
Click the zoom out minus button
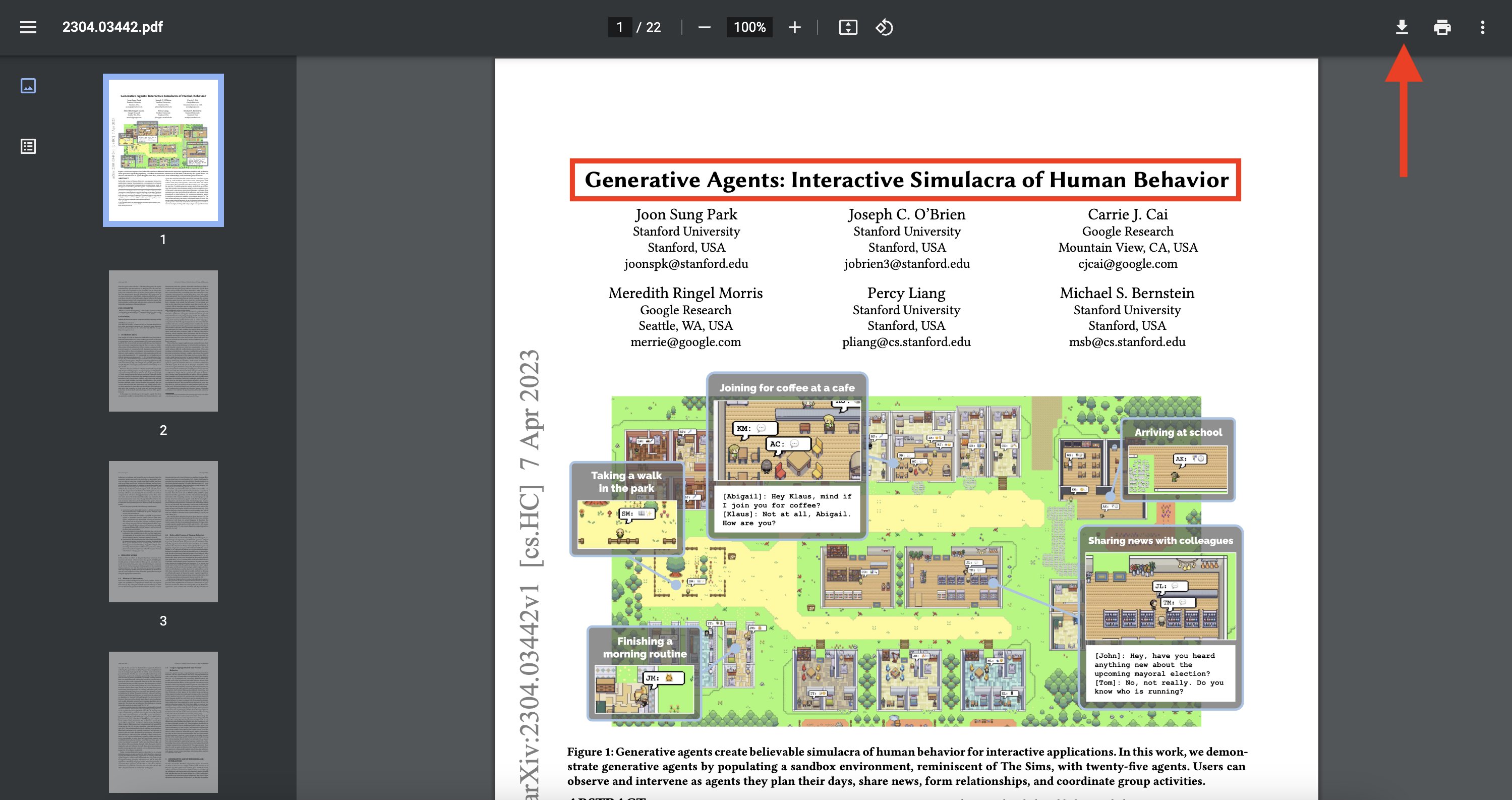[705, 27]
